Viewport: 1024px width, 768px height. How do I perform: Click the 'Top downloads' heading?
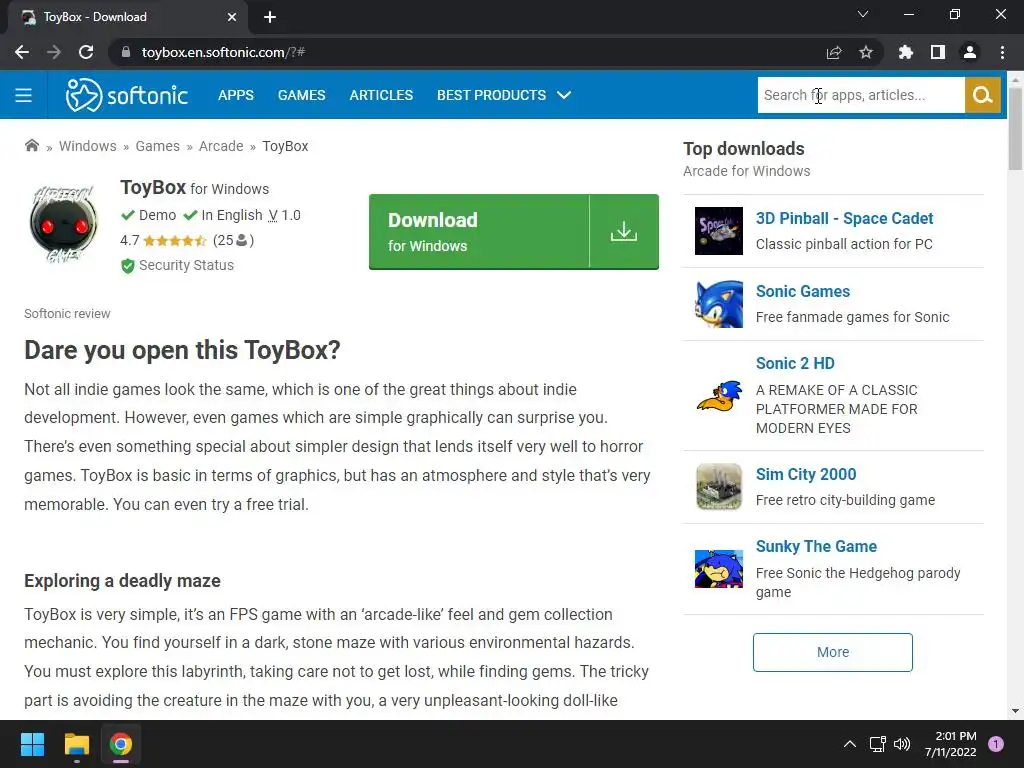(744, 149)
